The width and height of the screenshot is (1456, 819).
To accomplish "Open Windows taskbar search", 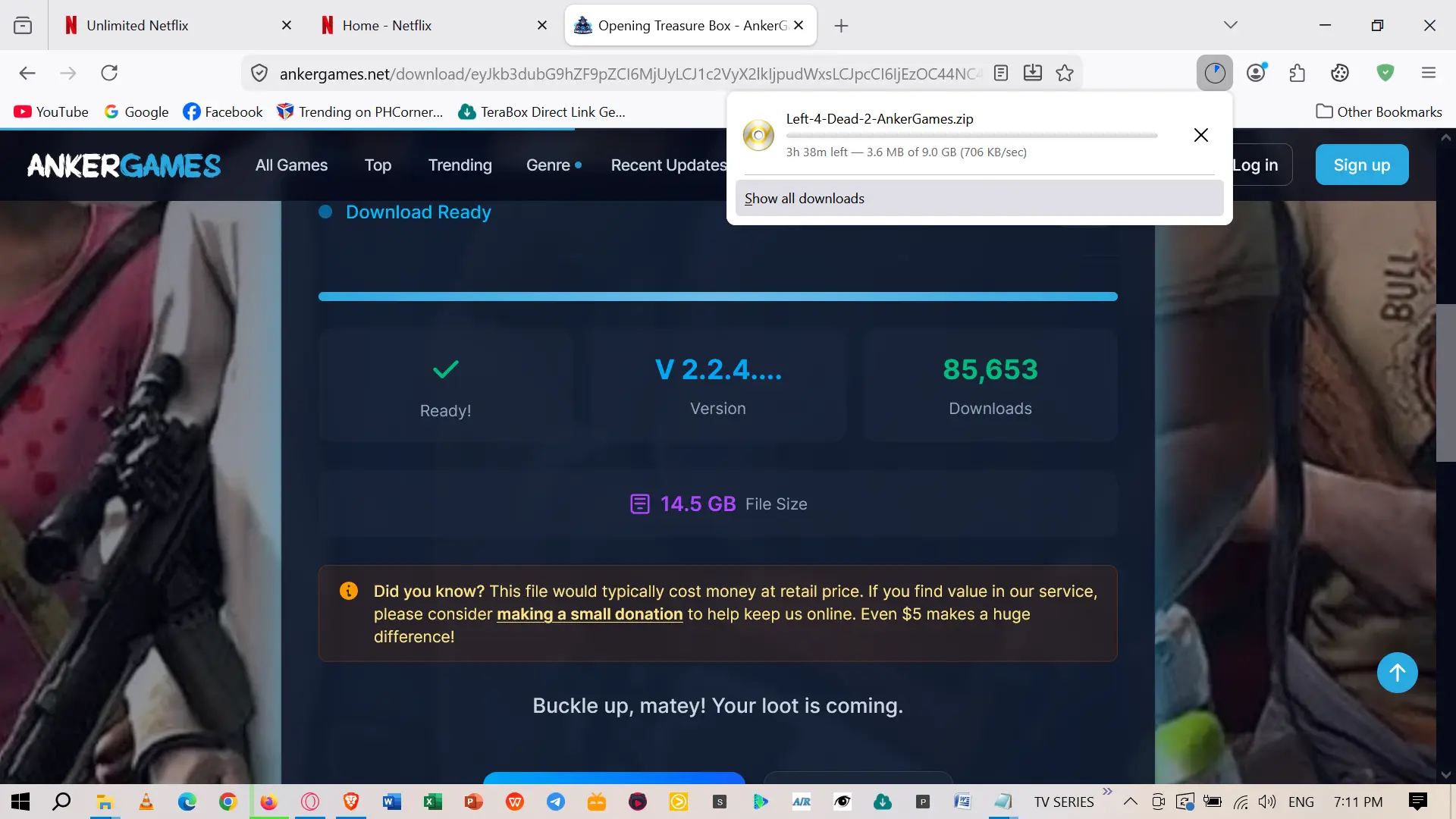I will 61,802.
